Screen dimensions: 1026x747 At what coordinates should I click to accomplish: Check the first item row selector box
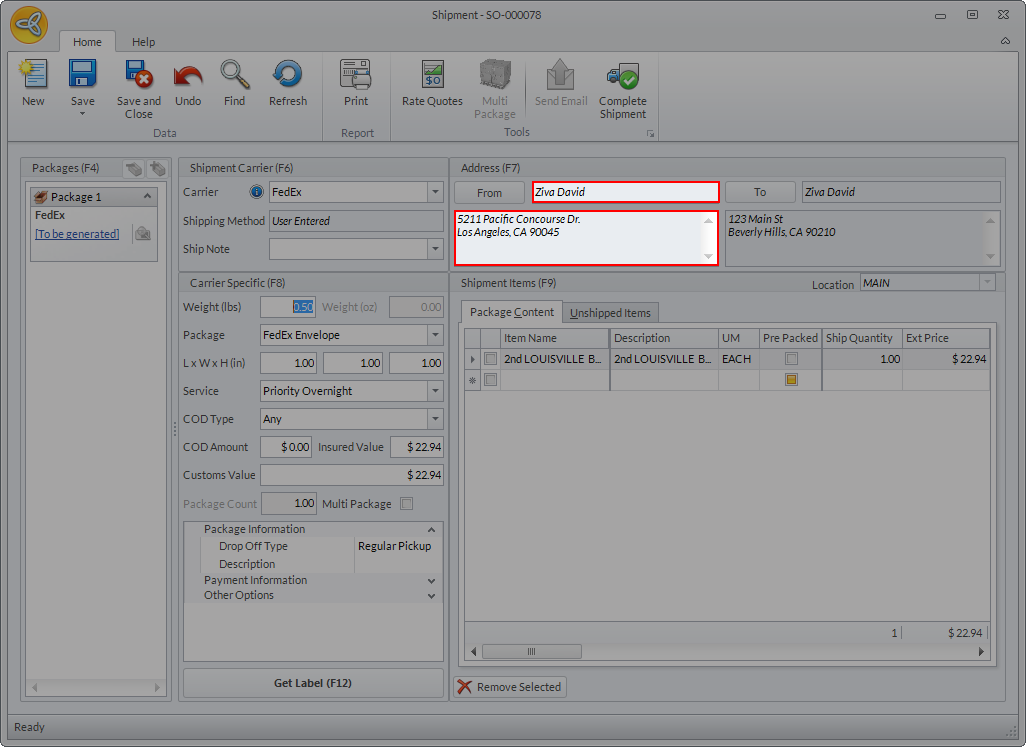[490, 359]
